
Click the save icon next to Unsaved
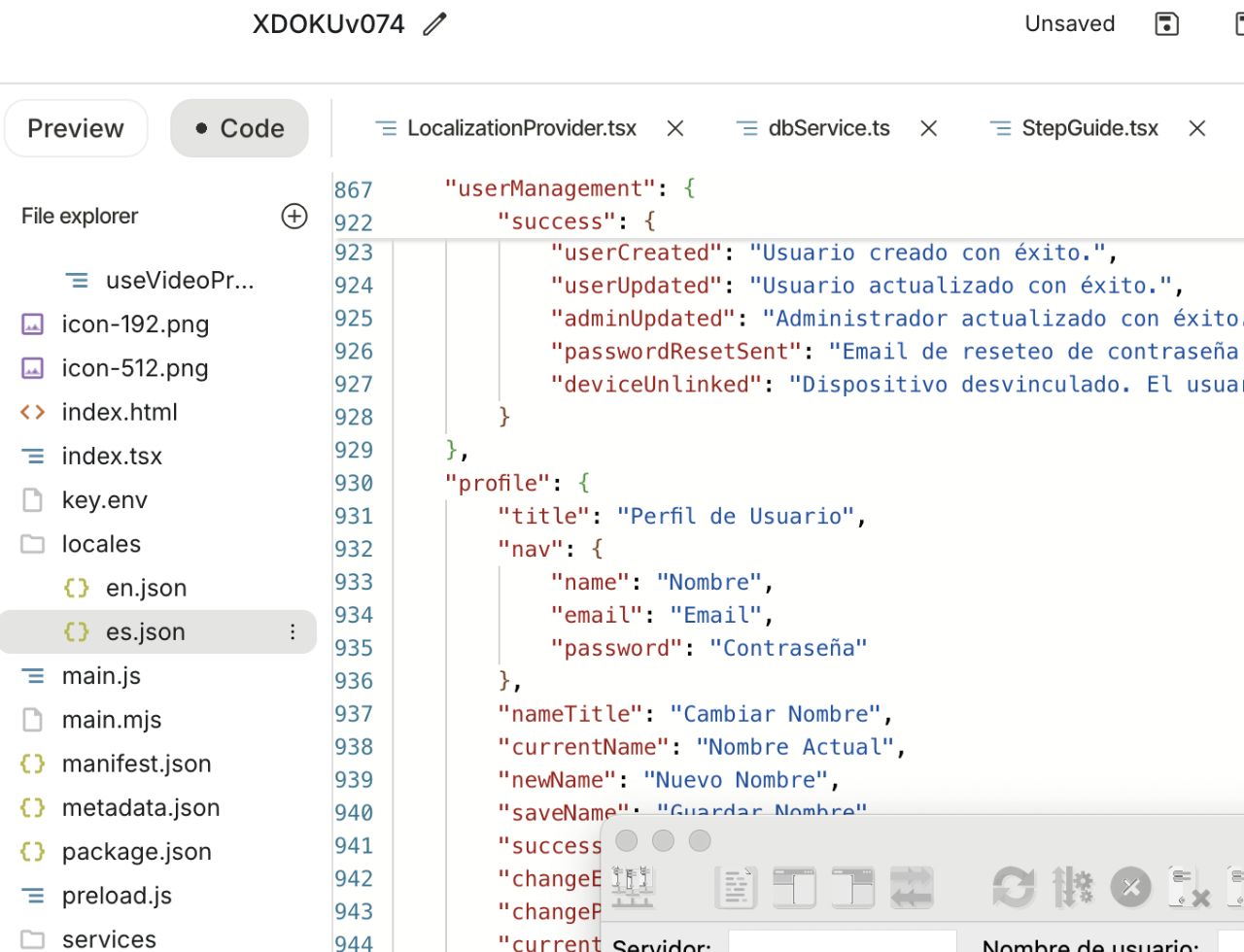pos(1166,24)
